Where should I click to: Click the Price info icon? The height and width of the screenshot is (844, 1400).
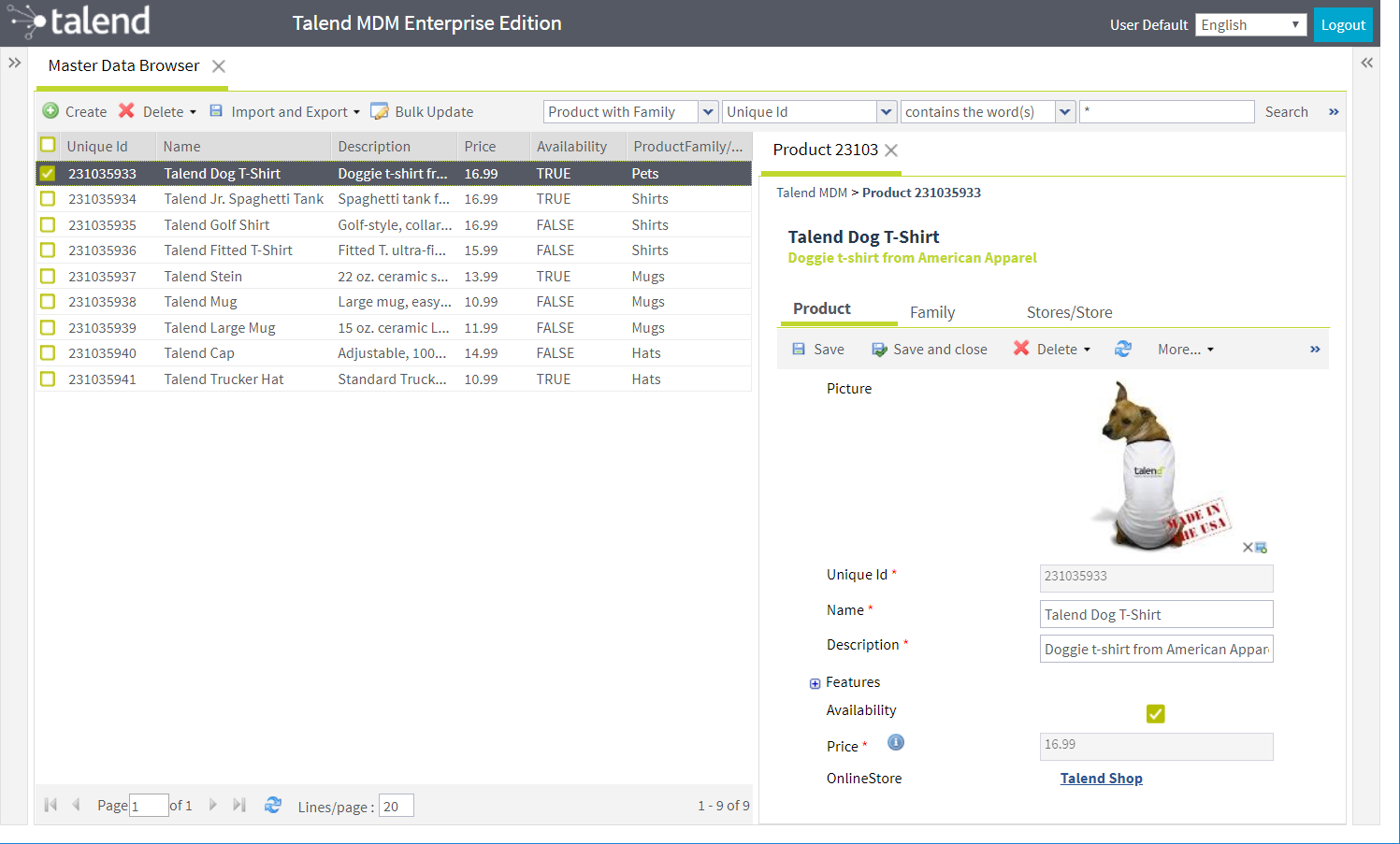pos(895,743)
